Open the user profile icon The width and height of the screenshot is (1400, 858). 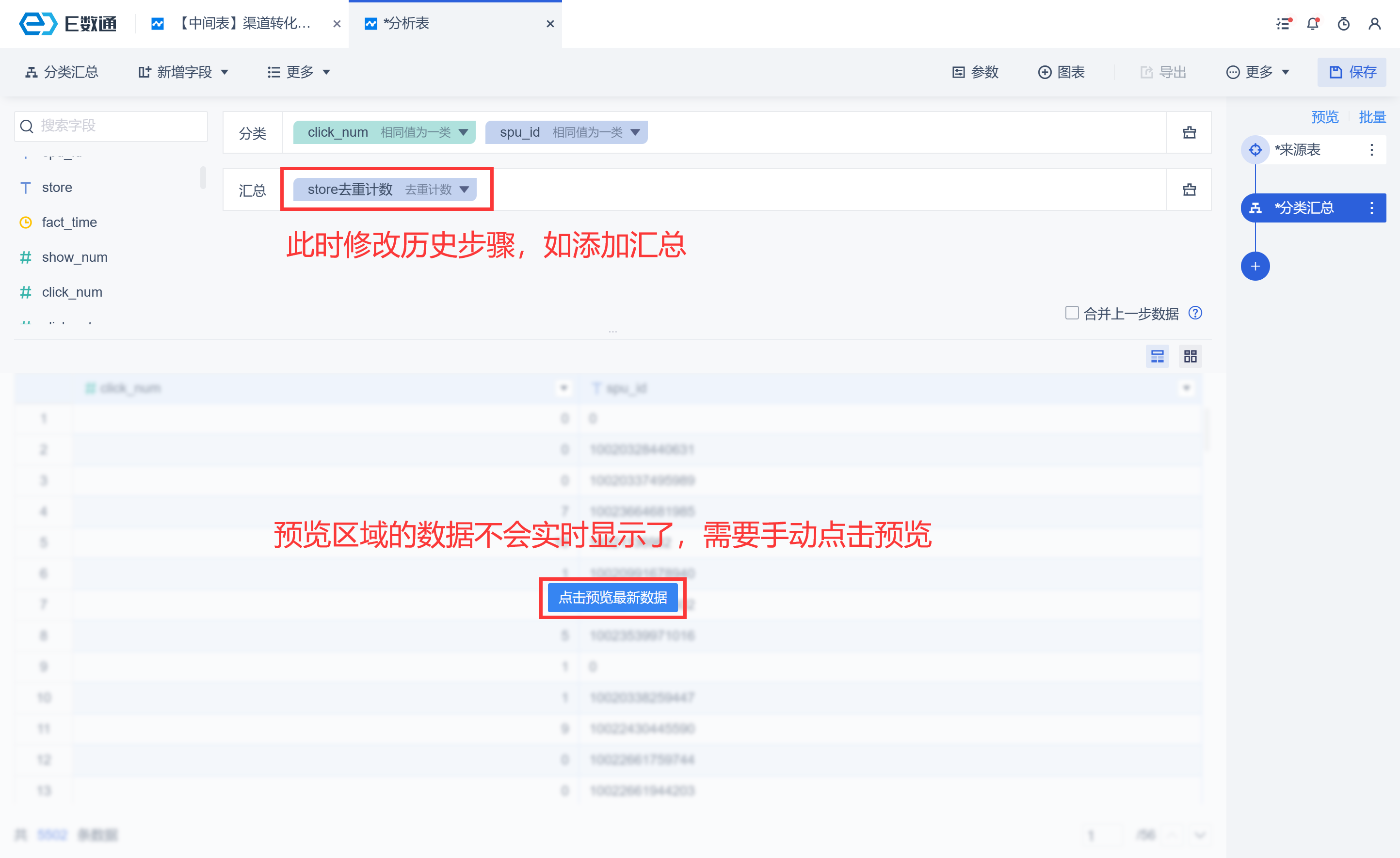click(1374, 24)
